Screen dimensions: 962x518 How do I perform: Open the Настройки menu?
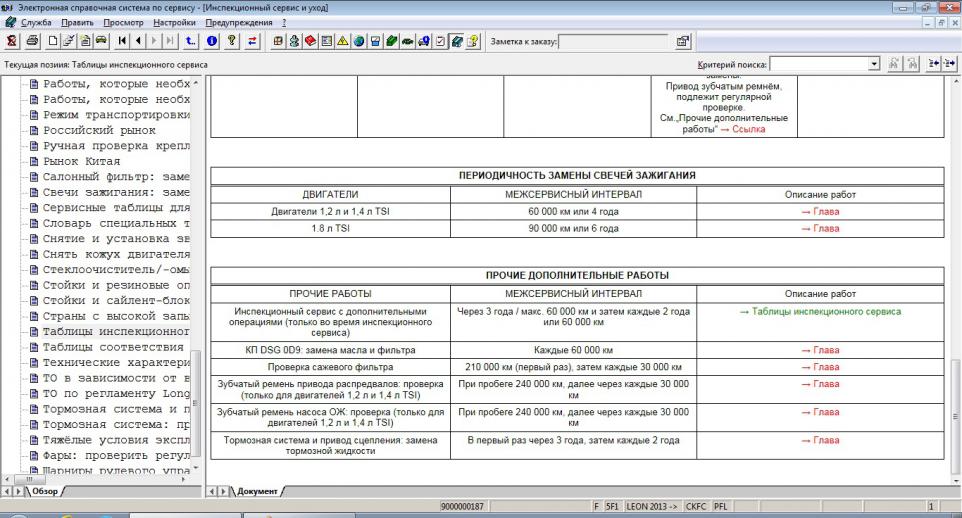coord(174,22)
